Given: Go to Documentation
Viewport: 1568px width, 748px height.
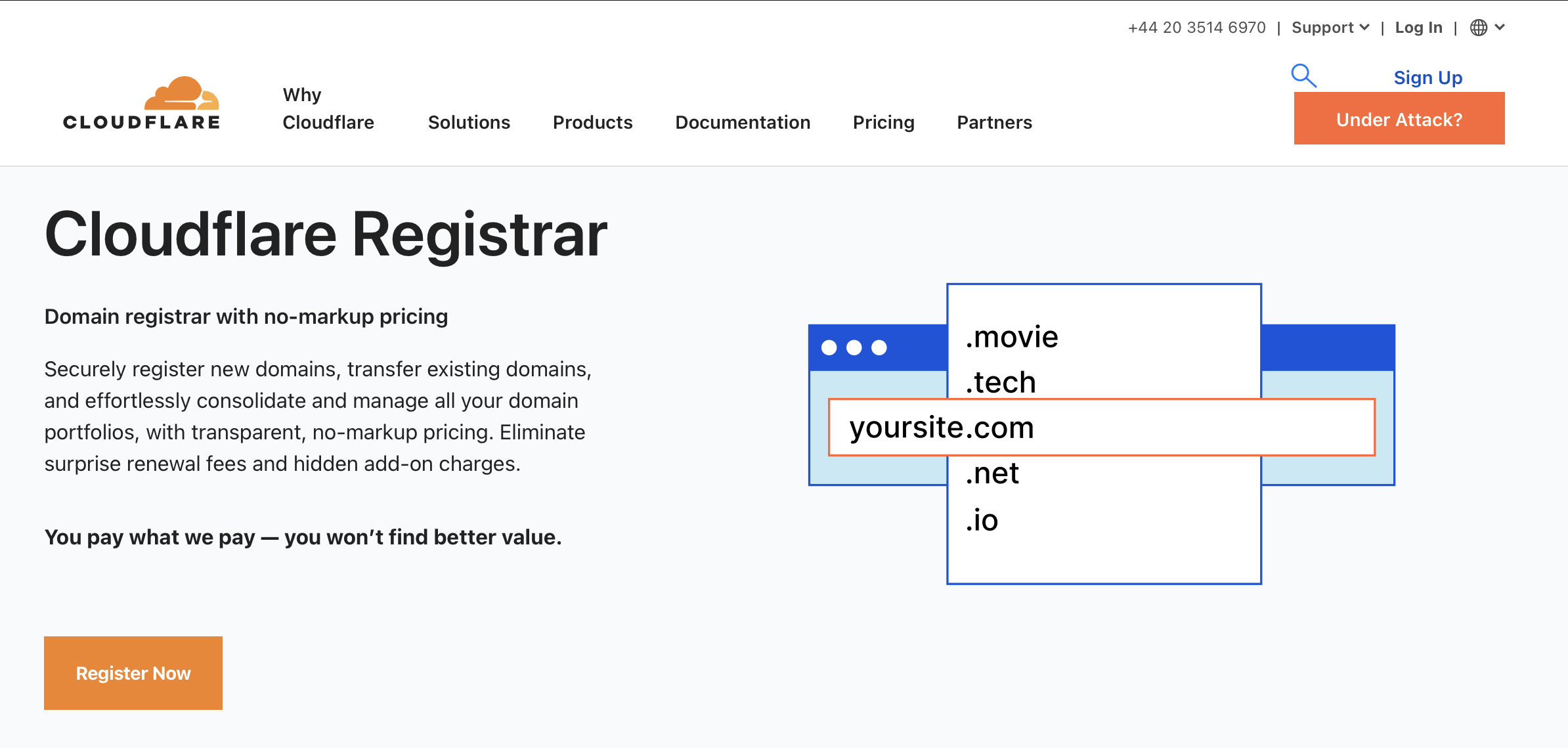Looking at the screenshot, I should tap(743, 122).
